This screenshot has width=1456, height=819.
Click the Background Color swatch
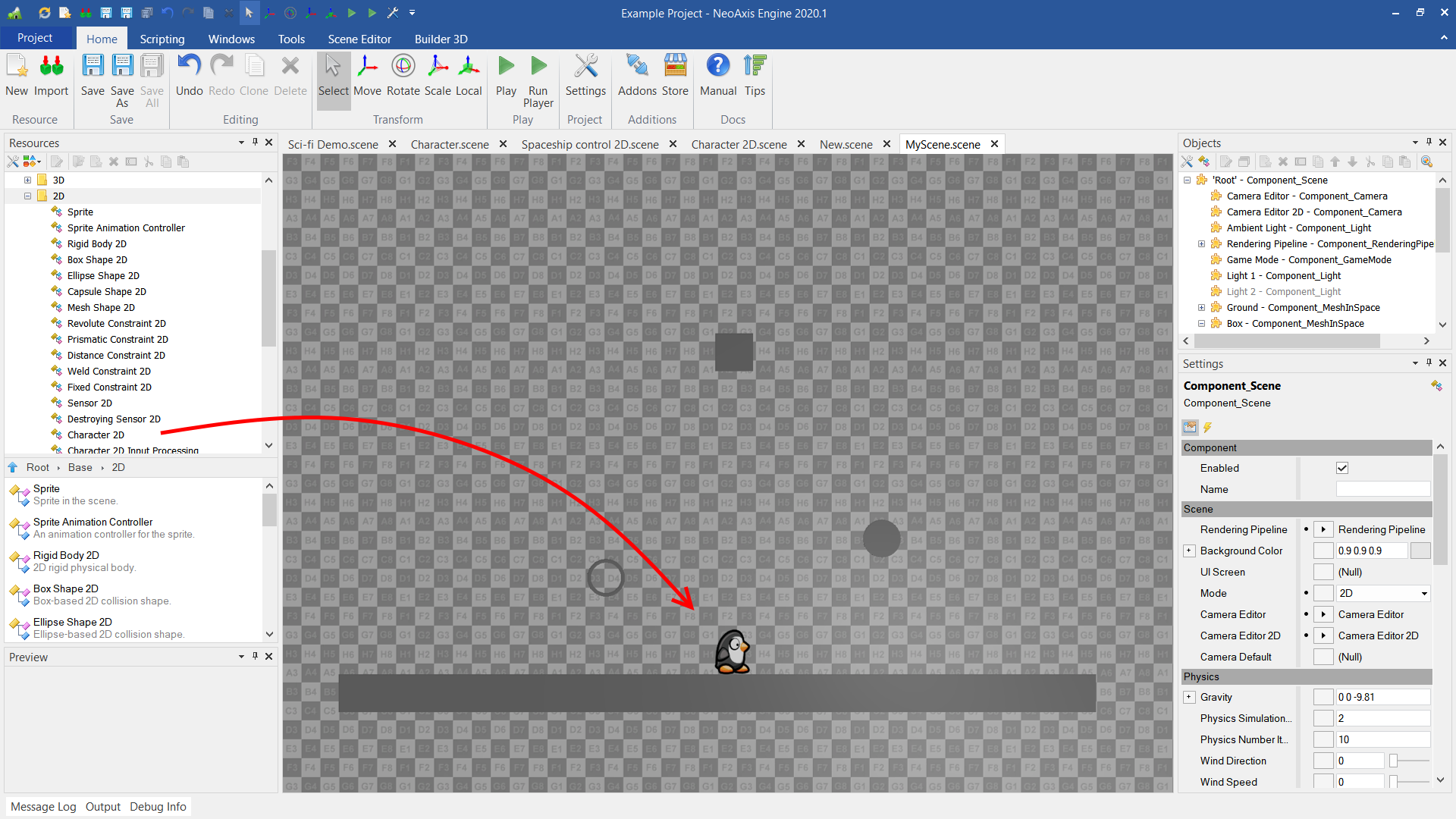tap(1420, 551)
